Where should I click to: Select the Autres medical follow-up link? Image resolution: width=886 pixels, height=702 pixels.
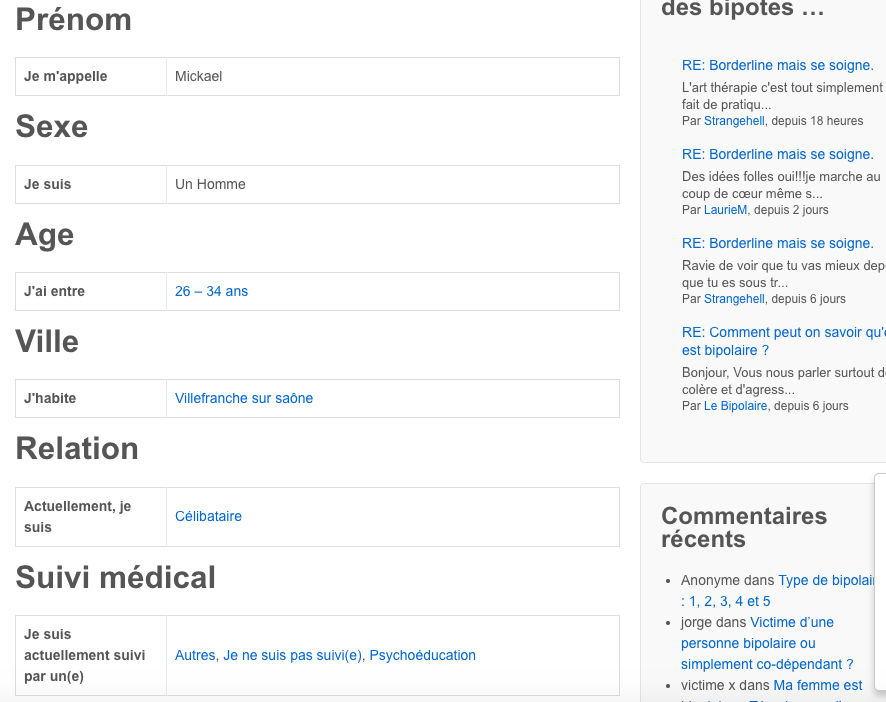pyautogui.click(x=195, y=655)
